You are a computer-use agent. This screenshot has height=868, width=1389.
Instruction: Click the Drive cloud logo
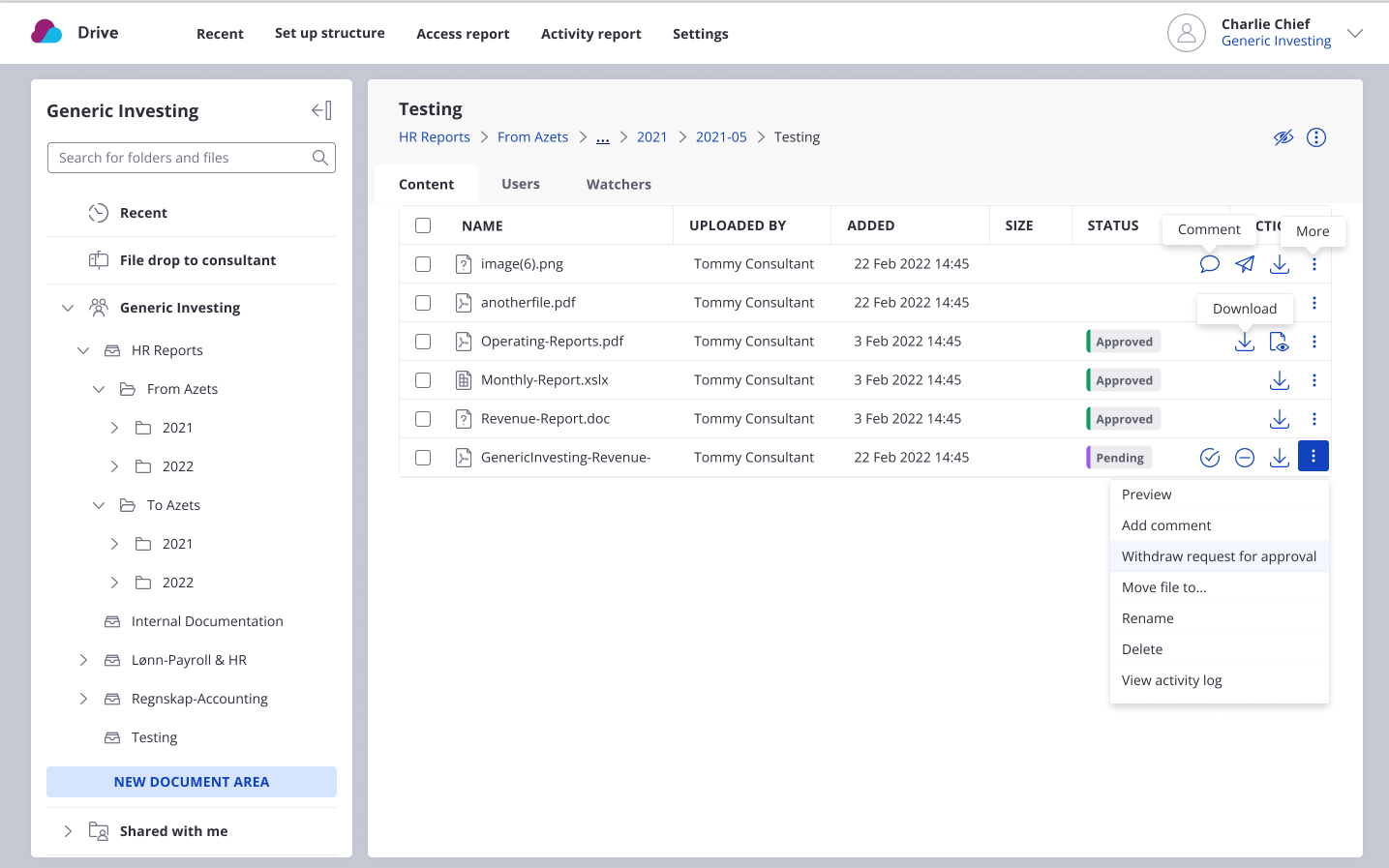pos(46,32)
